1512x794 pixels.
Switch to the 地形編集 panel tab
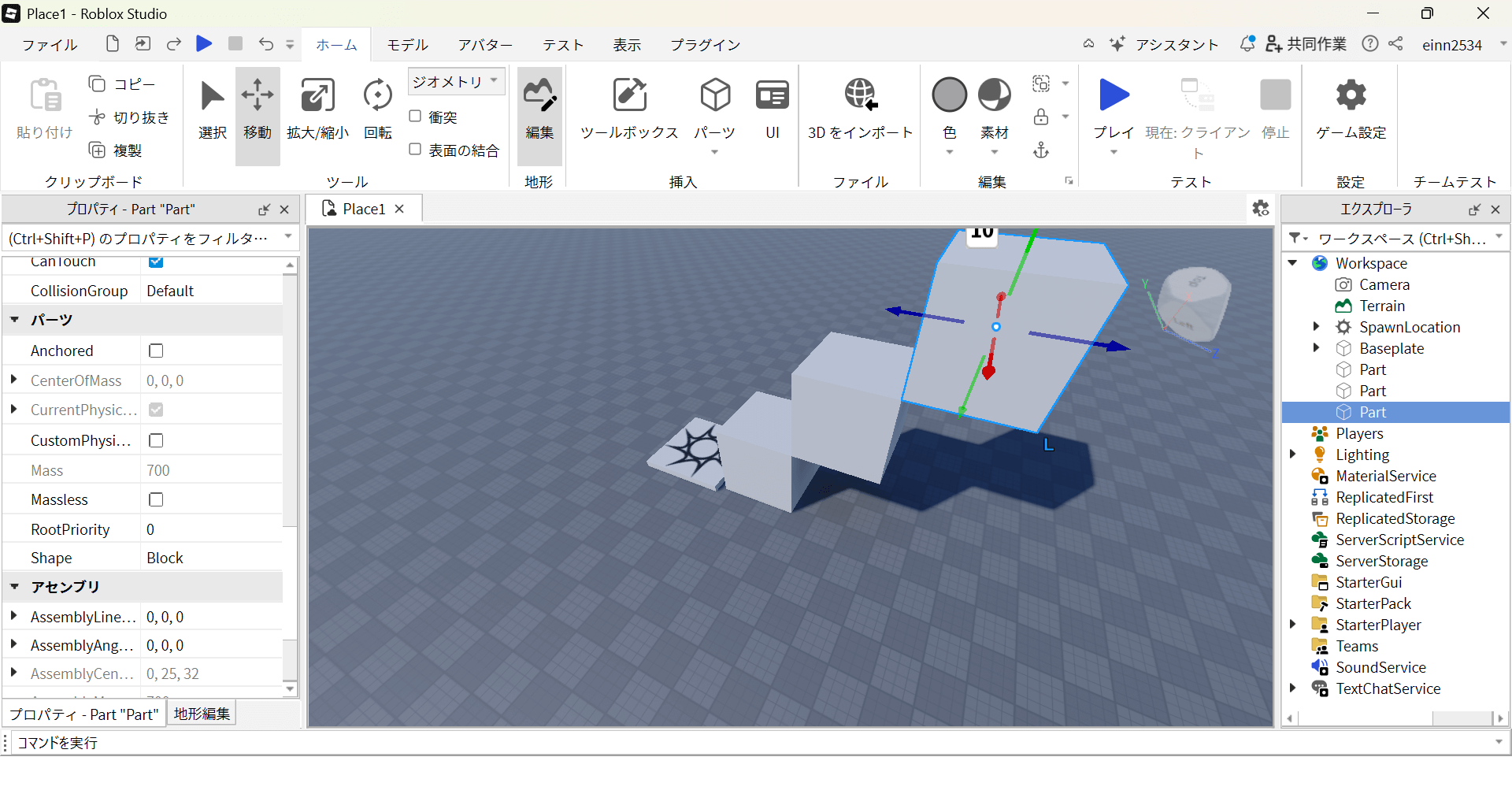click(x=202, y=714)
